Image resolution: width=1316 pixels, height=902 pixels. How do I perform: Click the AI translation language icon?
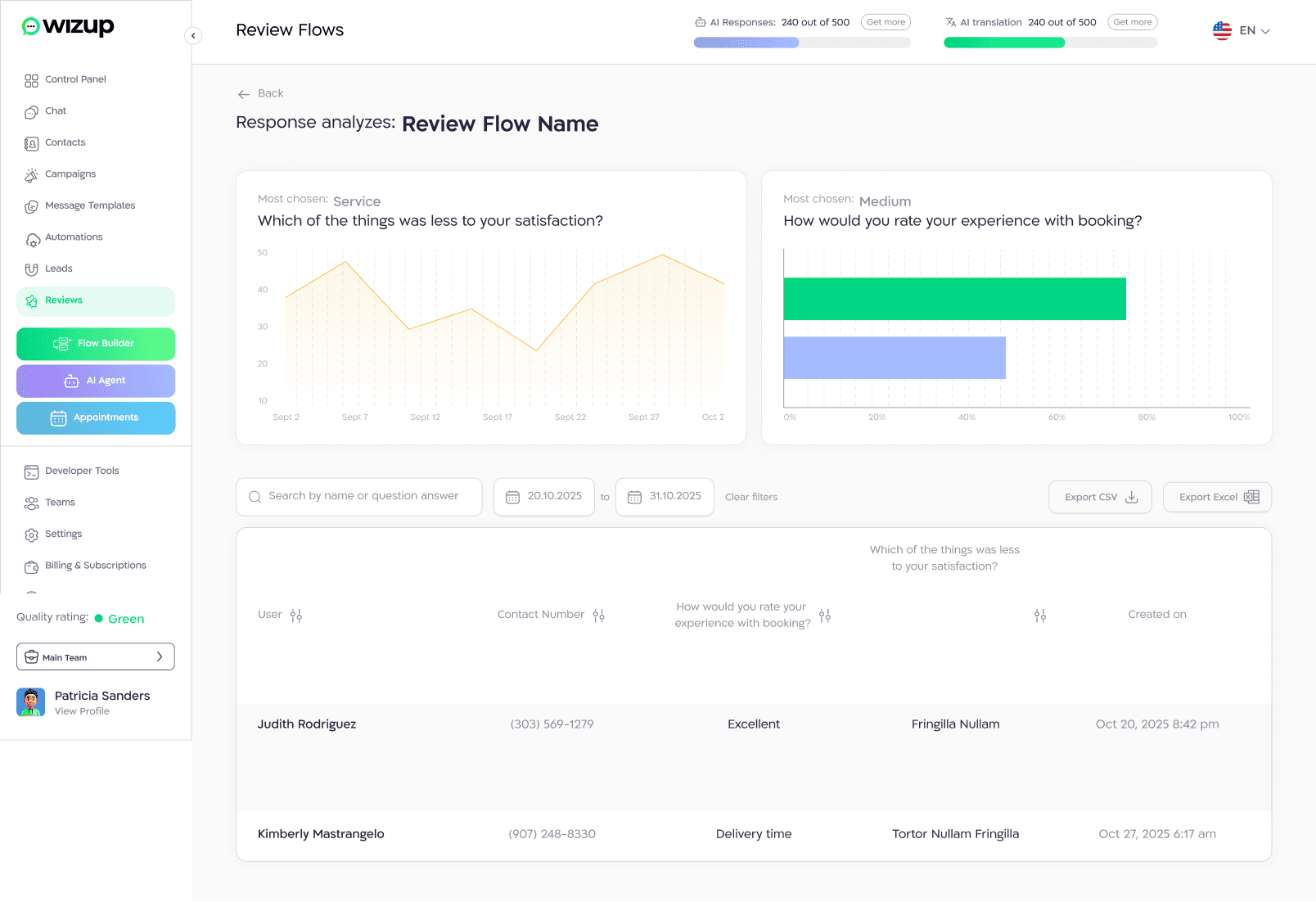(951, 22)
